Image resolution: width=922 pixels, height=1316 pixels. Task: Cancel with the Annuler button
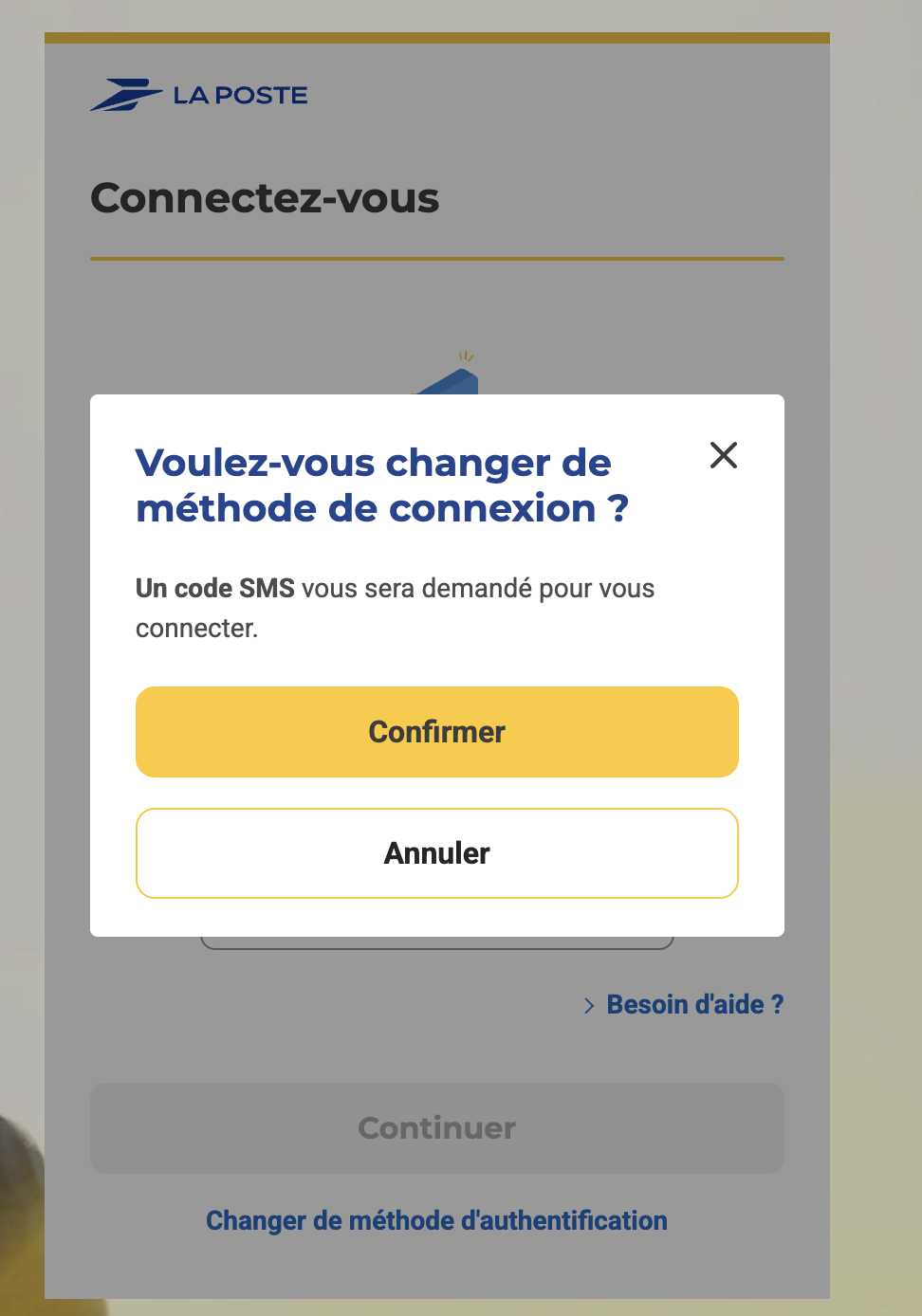pyautogui.click(x=437, y=853)
